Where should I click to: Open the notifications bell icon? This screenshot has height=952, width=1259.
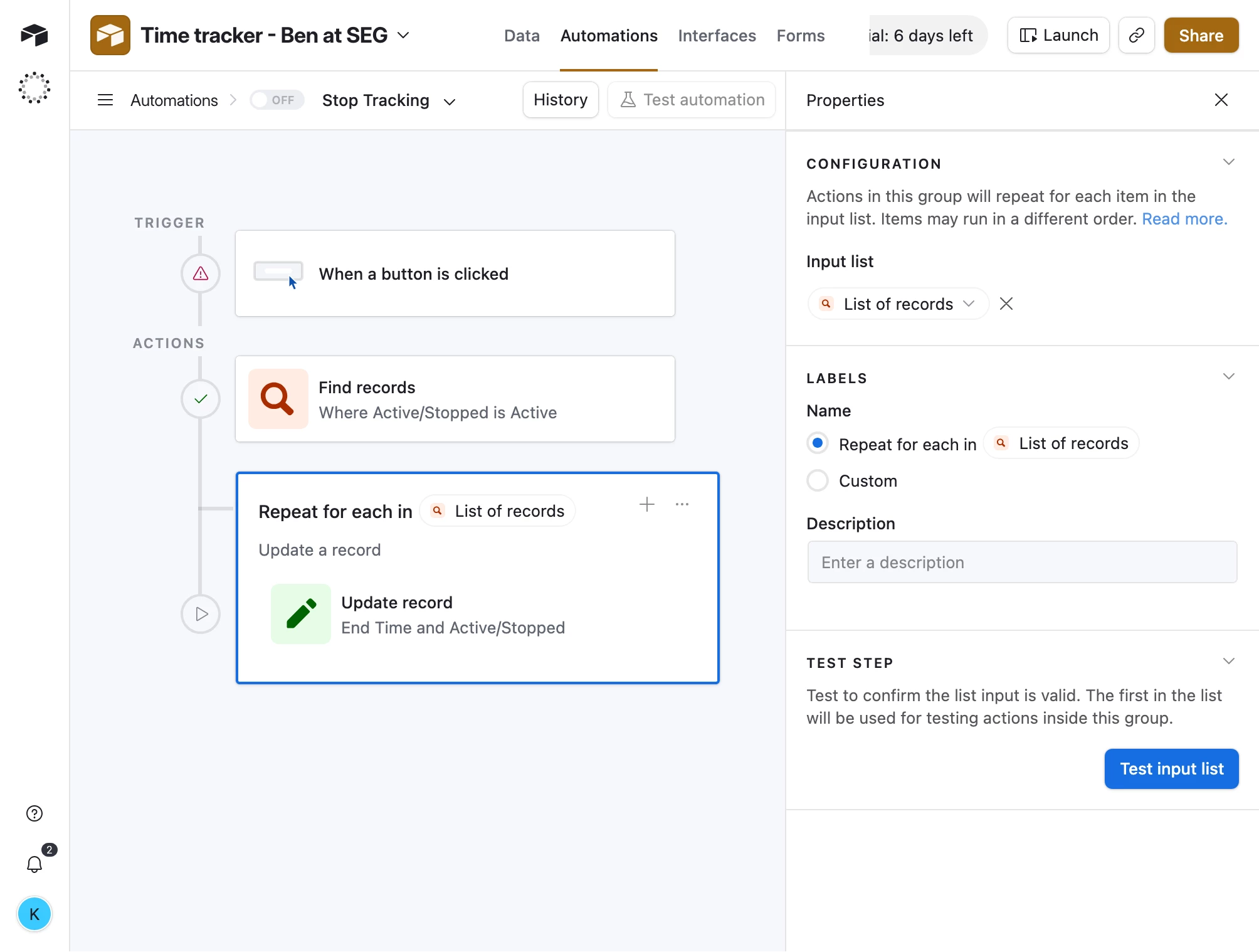pyautogui.click(x=34, y=864)
